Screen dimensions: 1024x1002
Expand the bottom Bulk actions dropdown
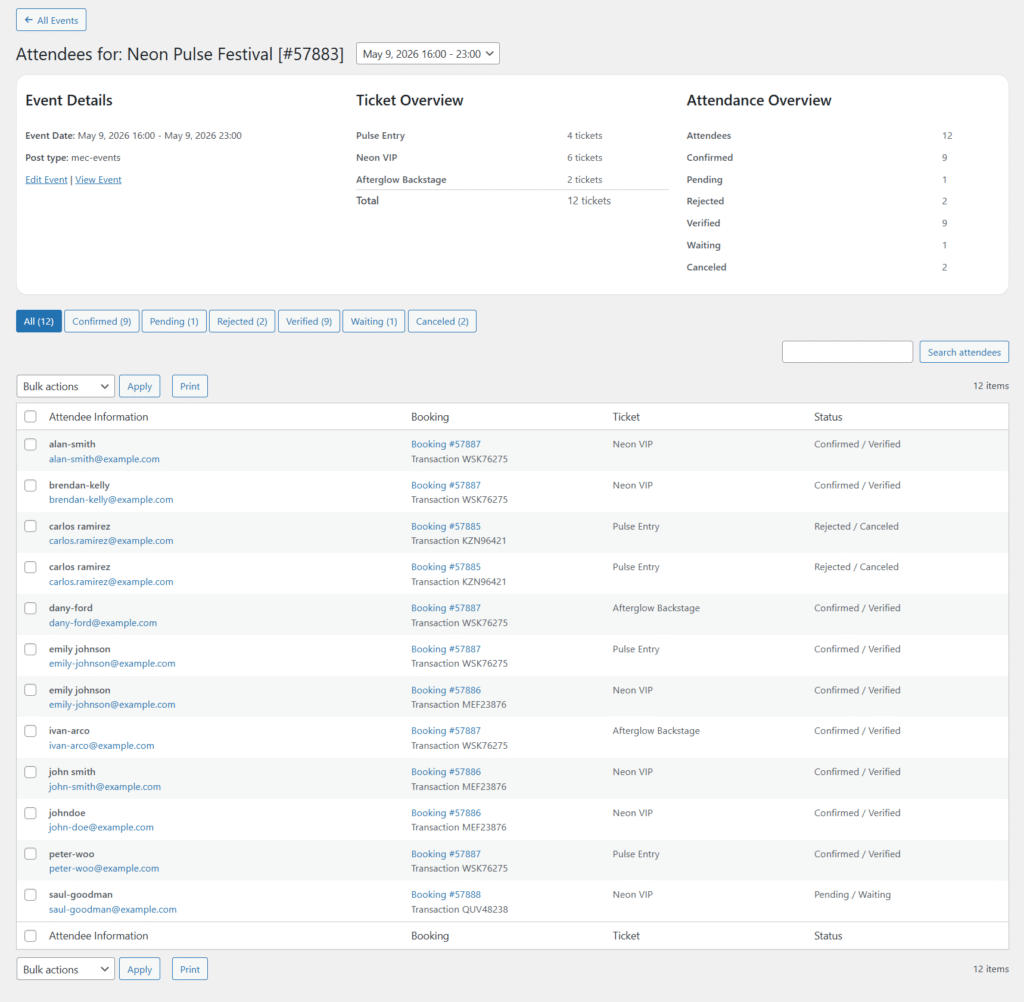point(65,969)
